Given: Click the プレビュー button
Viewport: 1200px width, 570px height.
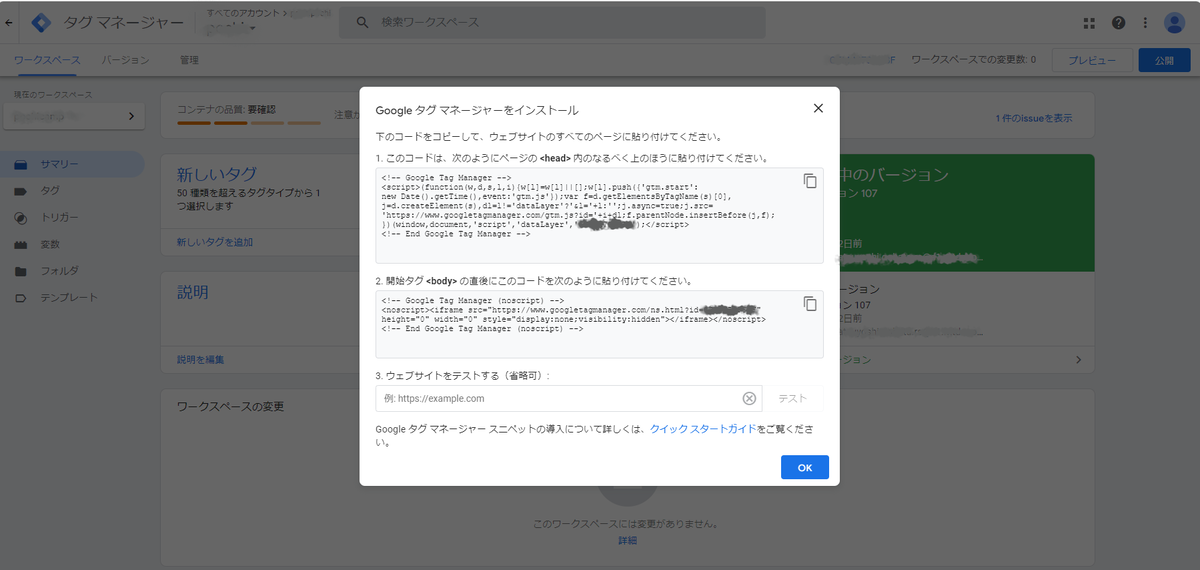Looking at the screenshot, I should 1092,60.
